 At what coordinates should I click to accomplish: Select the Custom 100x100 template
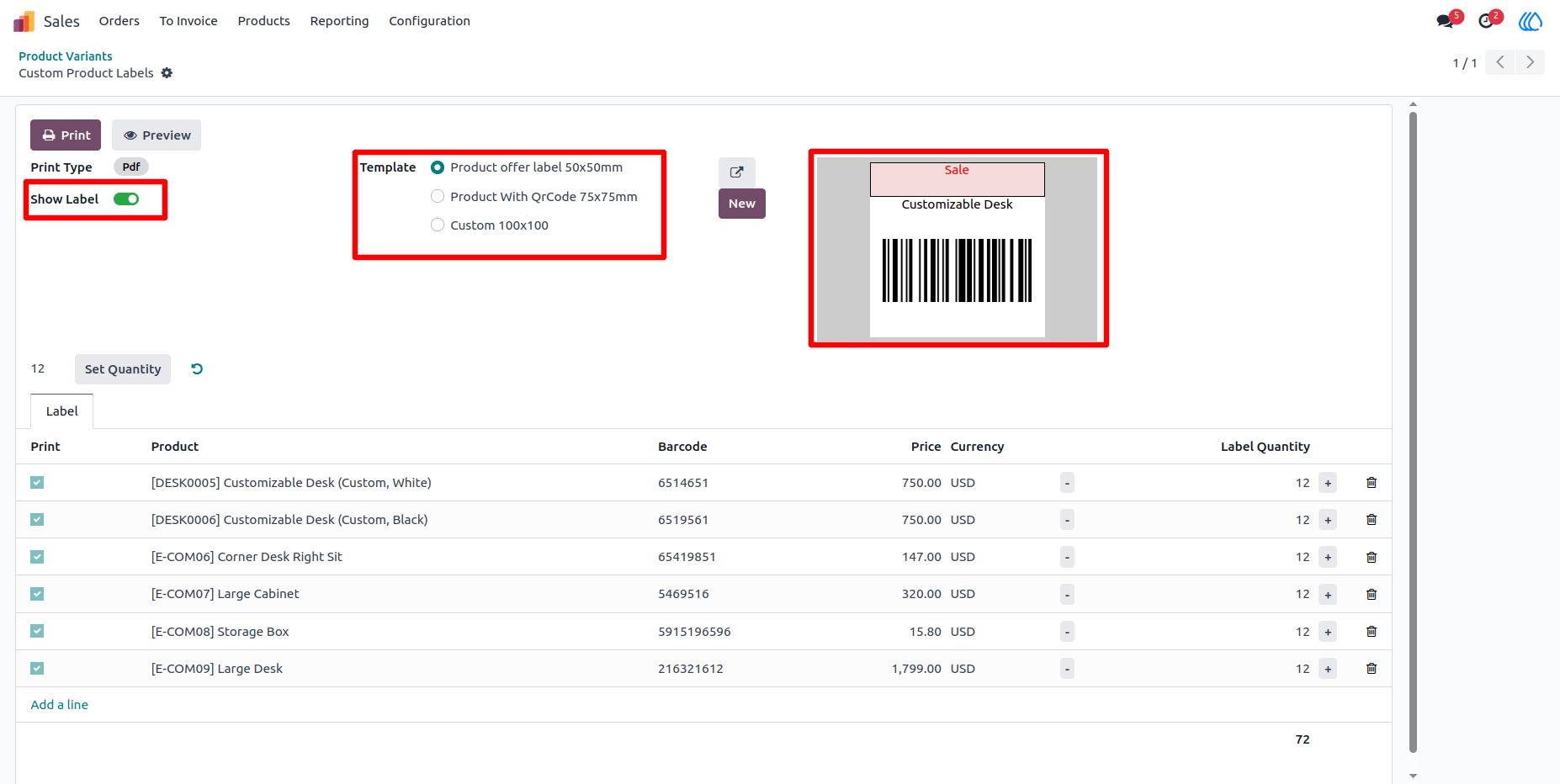coord(438,225)
